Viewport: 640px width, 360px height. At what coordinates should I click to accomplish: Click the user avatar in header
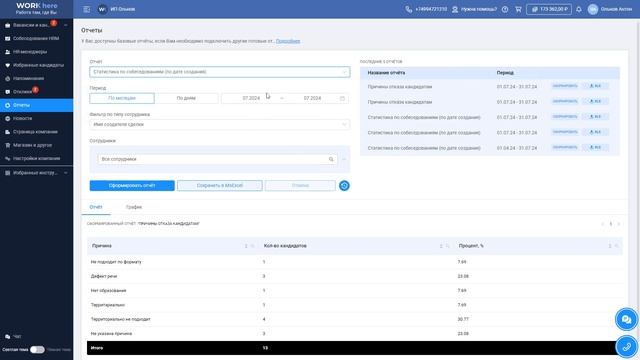click(x=593, y=9)
